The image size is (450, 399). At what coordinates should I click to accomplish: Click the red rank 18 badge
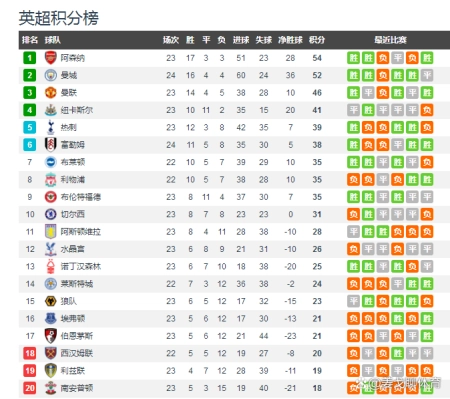[x=30, y=353]
